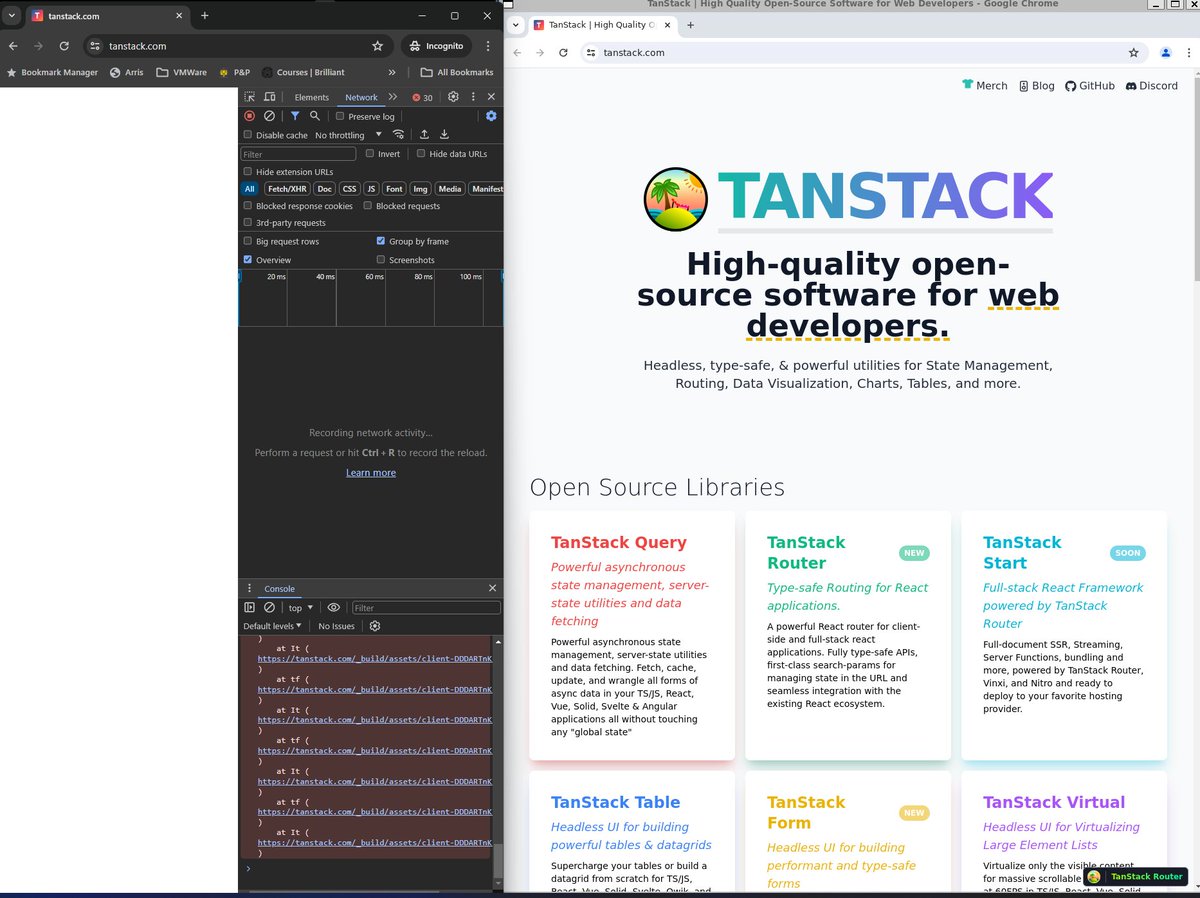
Task: Check the Invert filter checkbox
Action: tap(370, 153)
